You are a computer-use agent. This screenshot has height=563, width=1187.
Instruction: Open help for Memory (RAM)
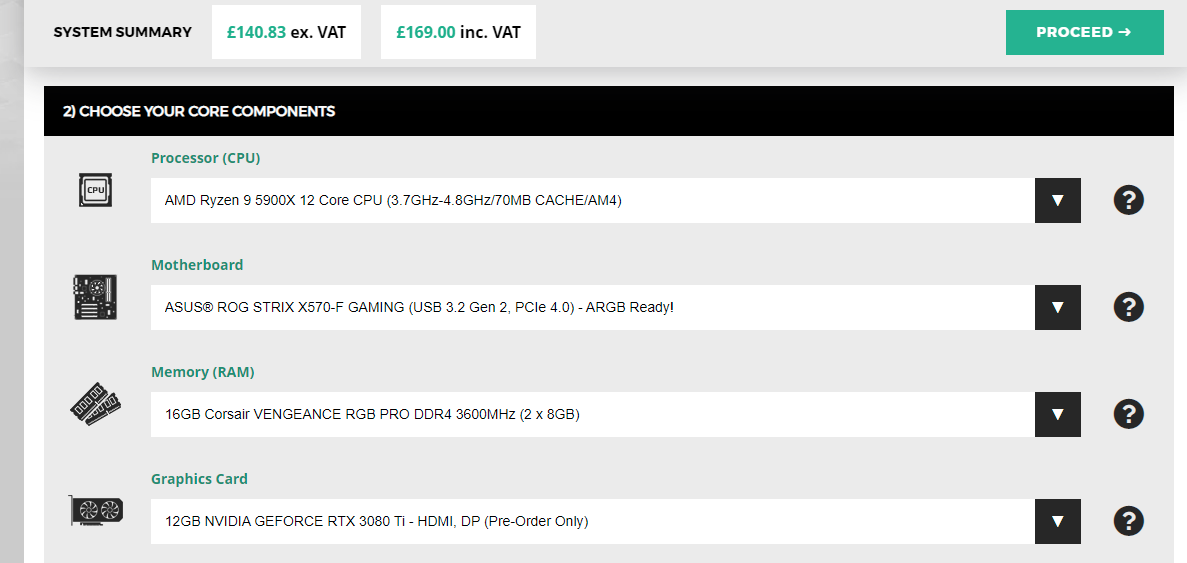(1128, 414)
